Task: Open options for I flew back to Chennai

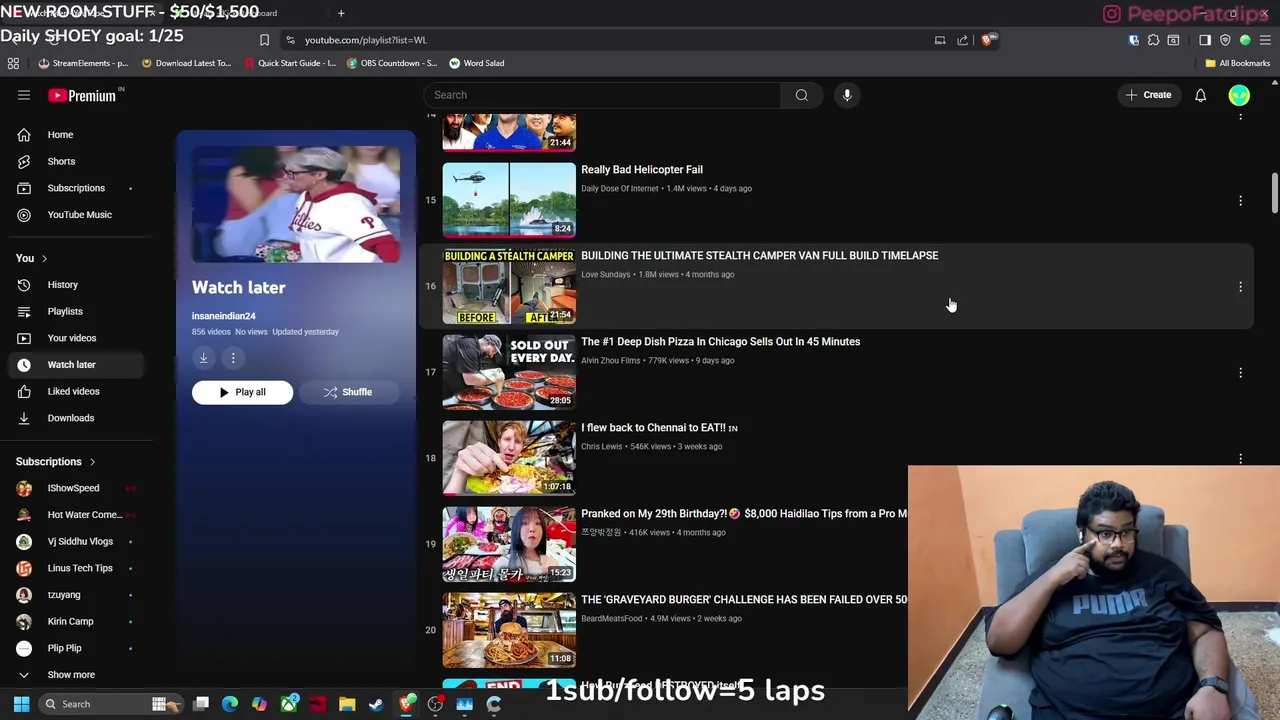Action: (1240, 458)
